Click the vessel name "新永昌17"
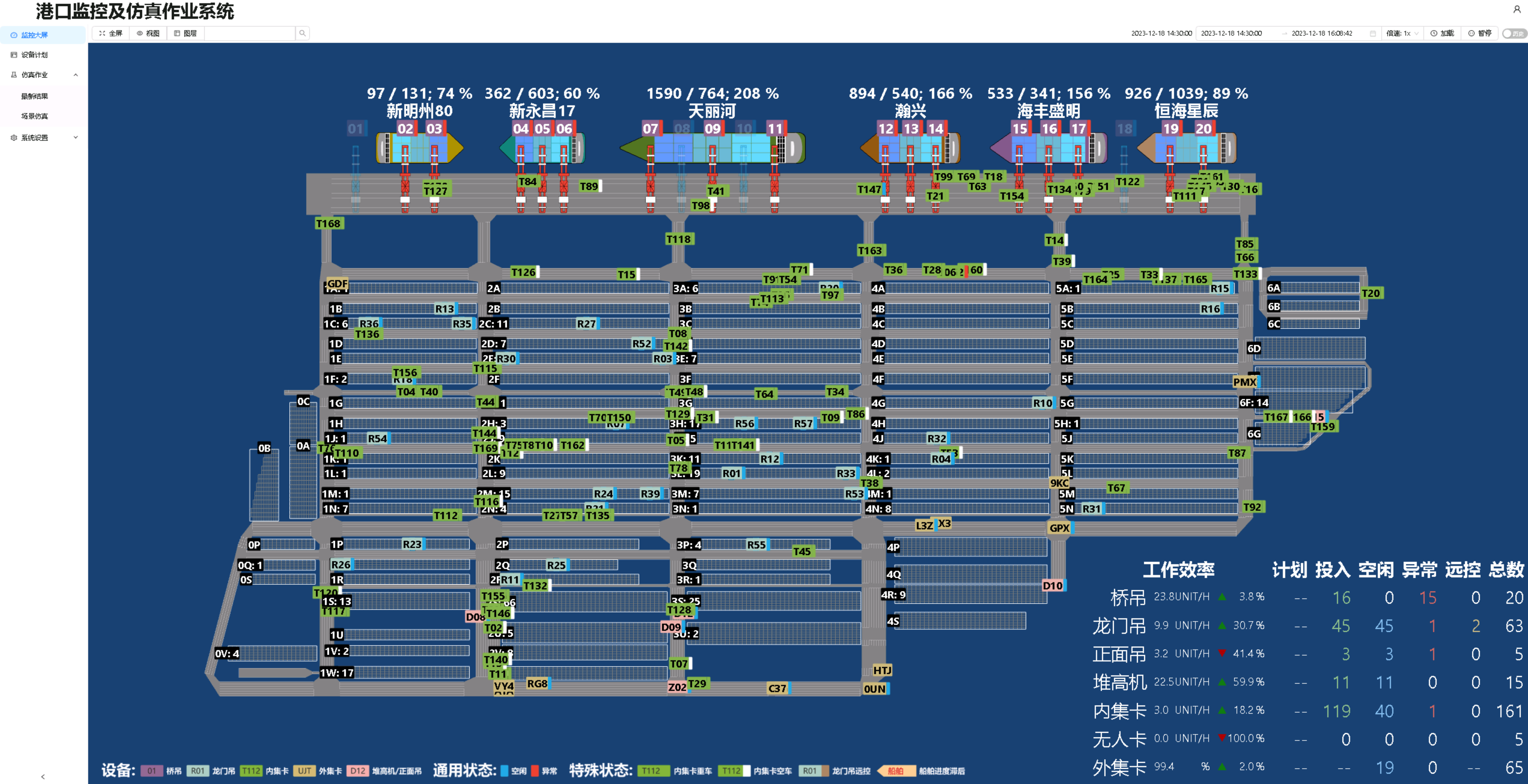Screen dimensions: 1528x784 [542, 111]
